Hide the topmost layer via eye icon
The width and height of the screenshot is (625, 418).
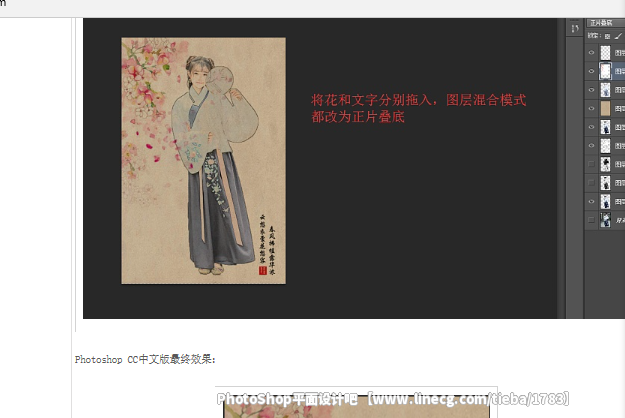click(592, 53)
